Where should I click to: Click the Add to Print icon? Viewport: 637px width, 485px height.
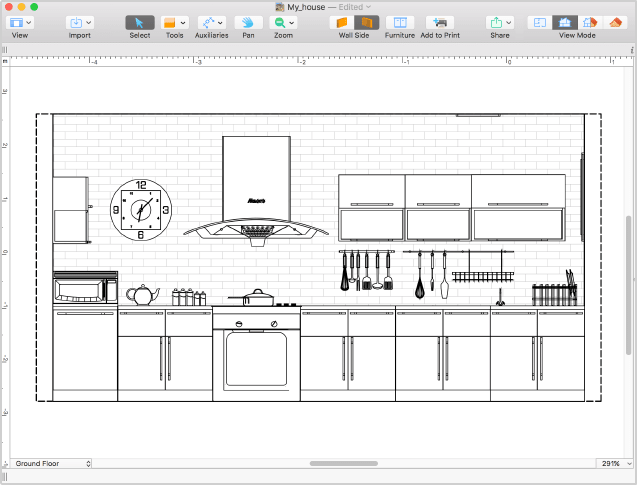pyautogui.click(x=439, y=22)
